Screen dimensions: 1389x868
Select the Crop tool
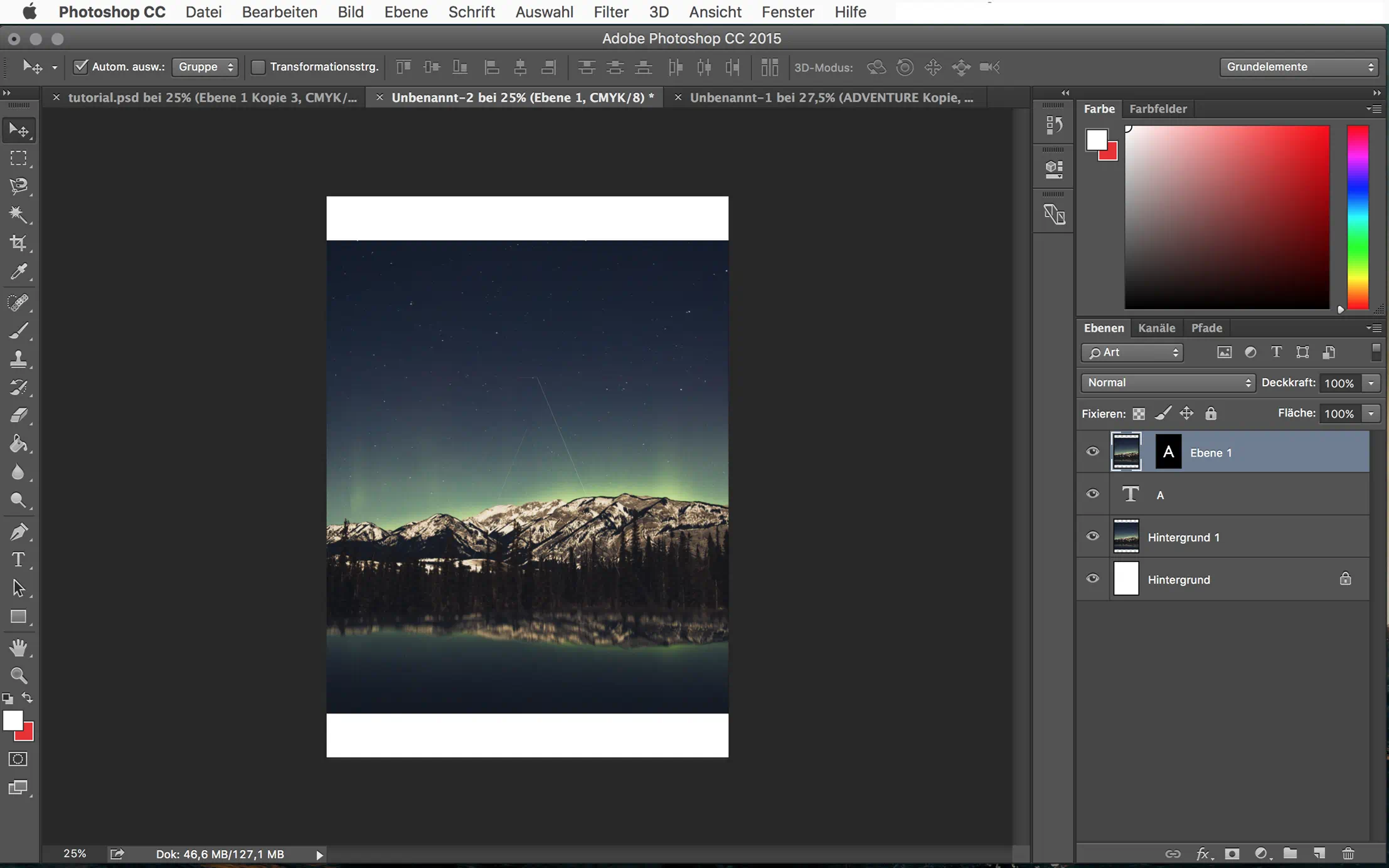18,243
